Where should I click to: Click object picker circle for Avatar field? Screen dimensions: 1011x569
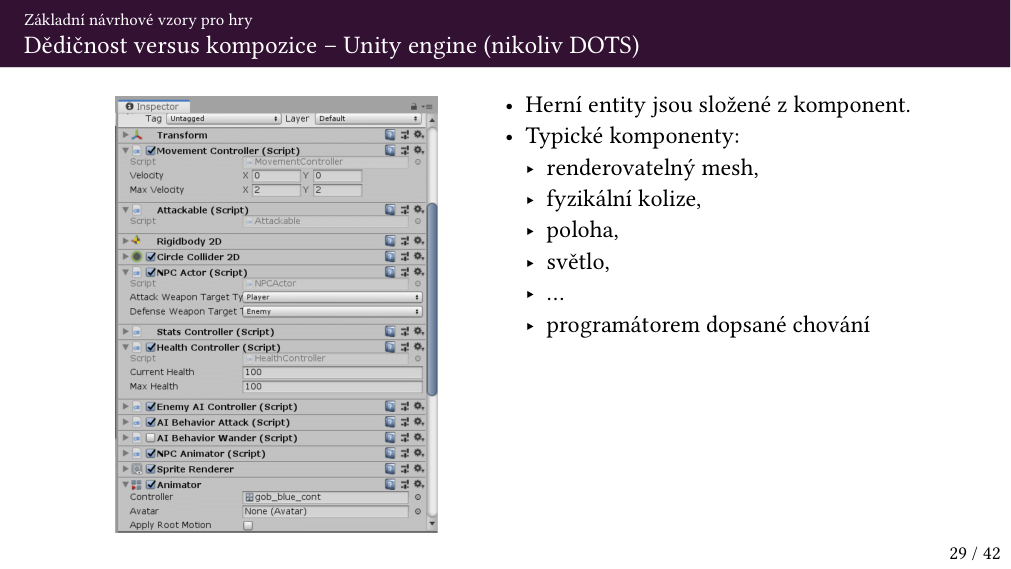pos(418,512)
